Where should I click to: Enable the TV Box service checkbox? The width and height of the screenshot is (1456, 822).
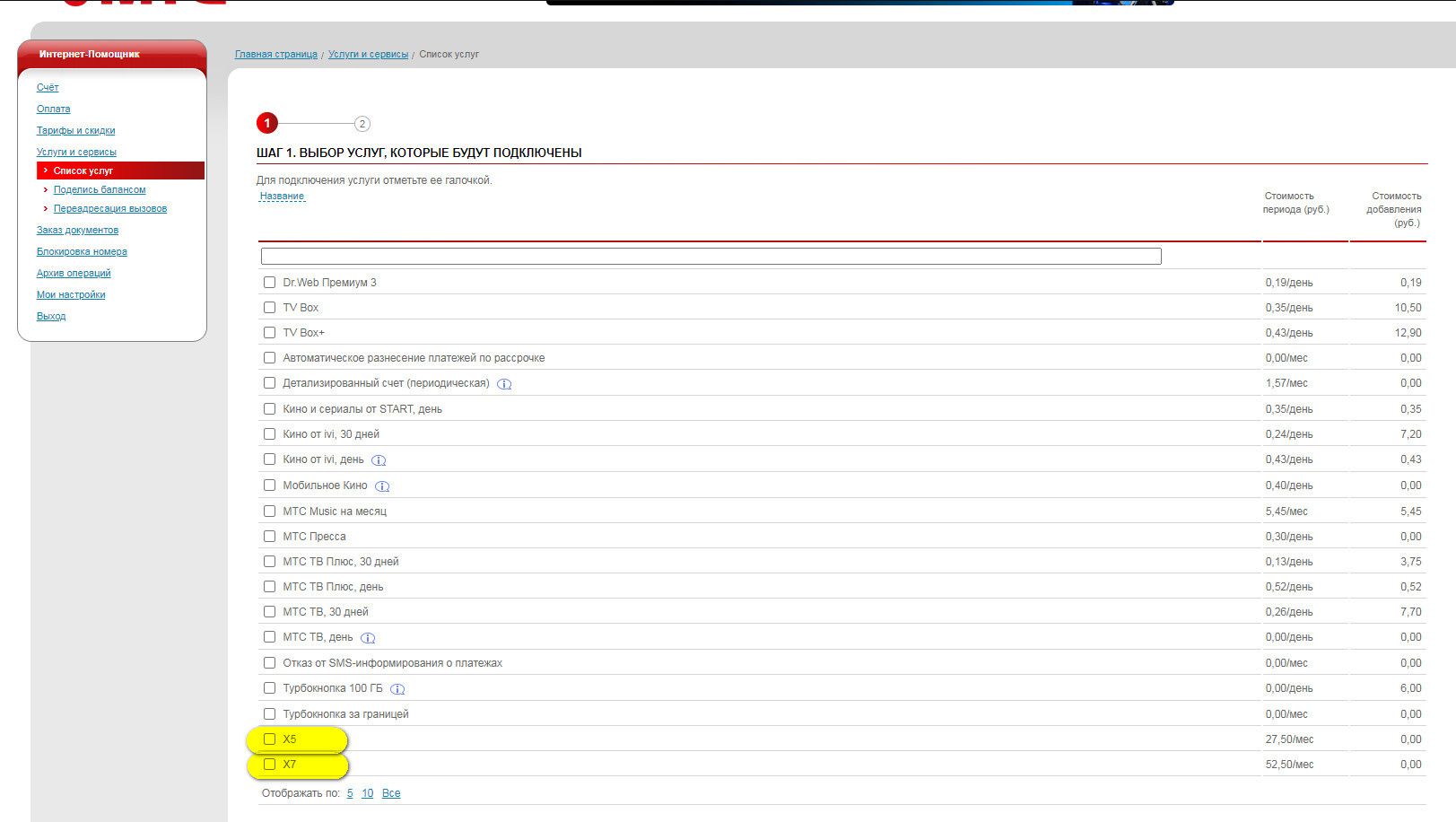coord(269,307)
